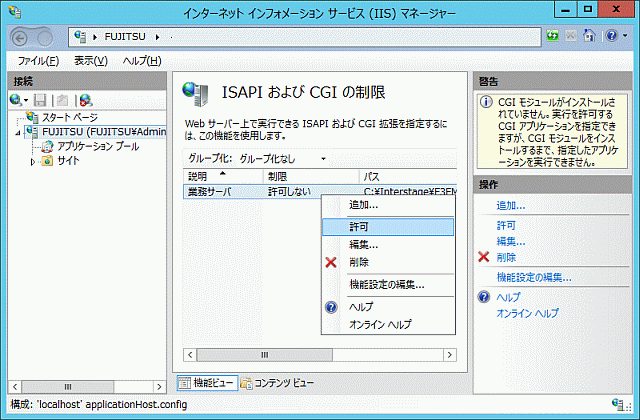The width and height of the screenshot is (640, 420).
Task: Choose ヘルプ in the context menu
Action: coord(388,307)
